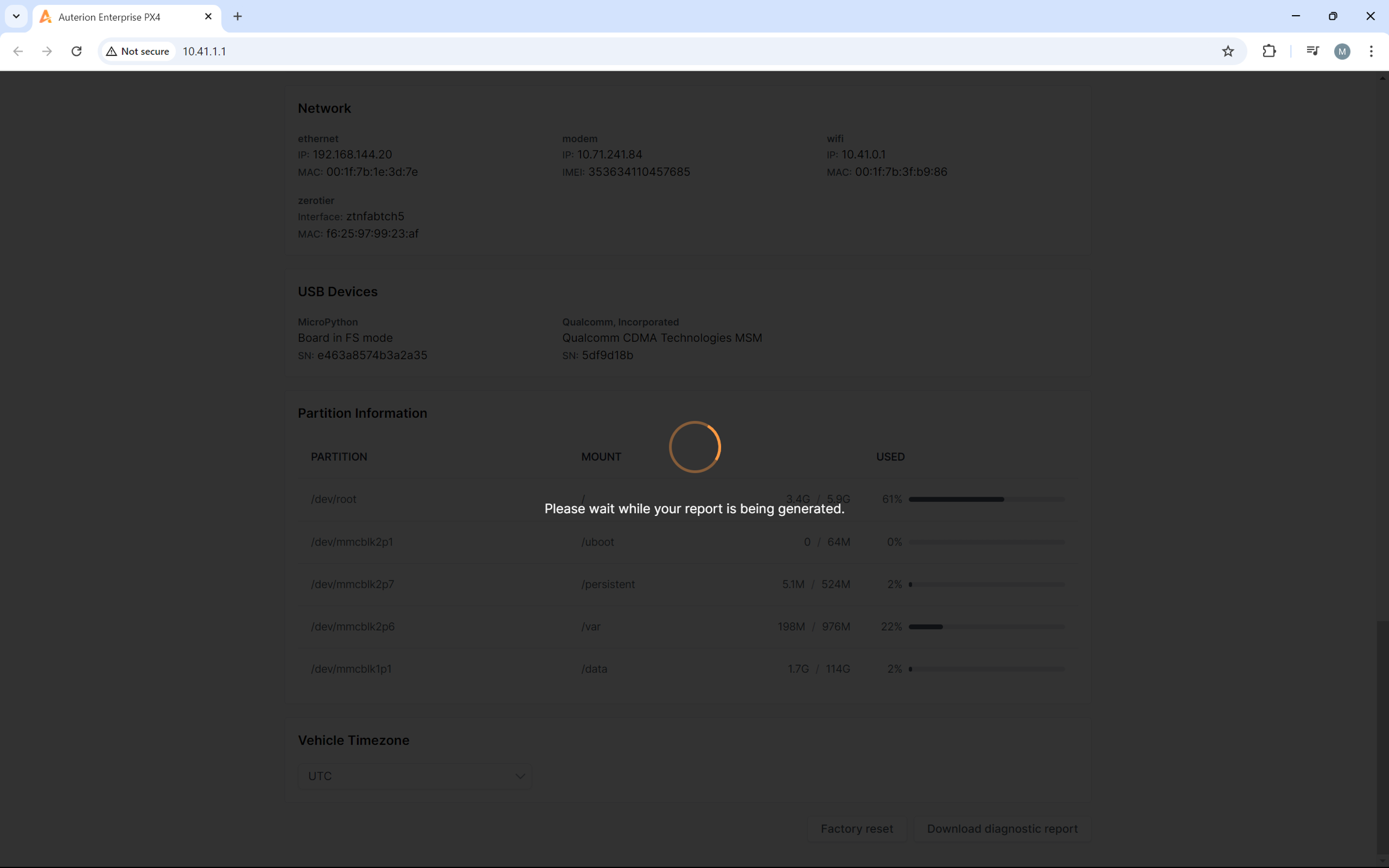This screenshot has height=868, width=1389.
Task: Click the timezone dropdown chevron
Action: (x=520, y=776)
